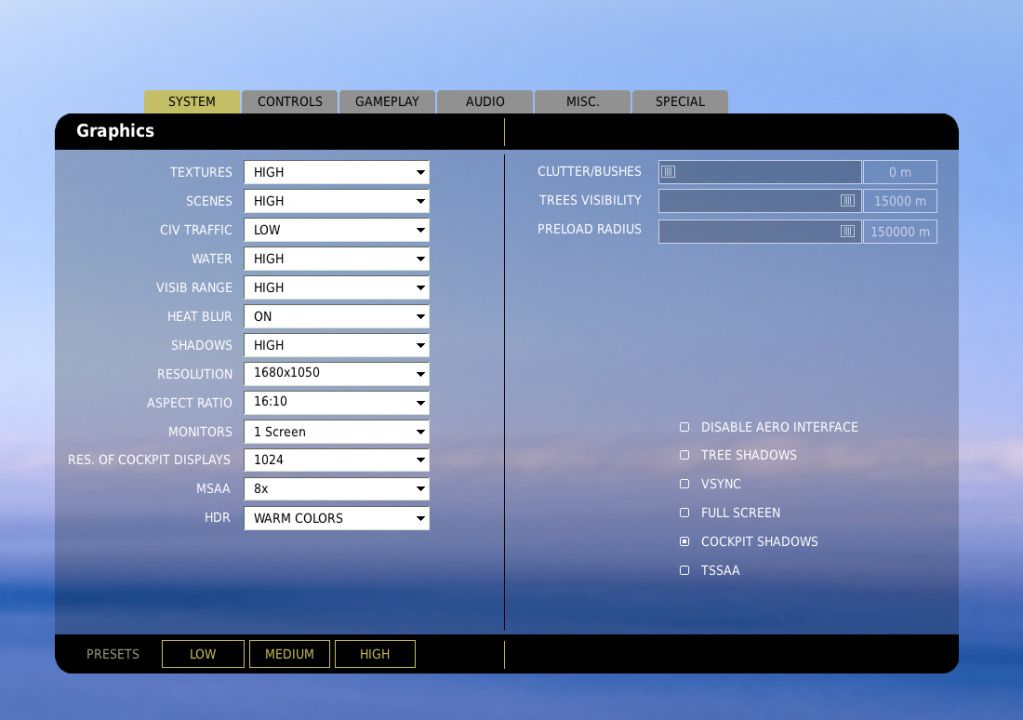1023x720 pixels.
Task: Enable FULL SCREEN mode
Action: click(684, 512)
